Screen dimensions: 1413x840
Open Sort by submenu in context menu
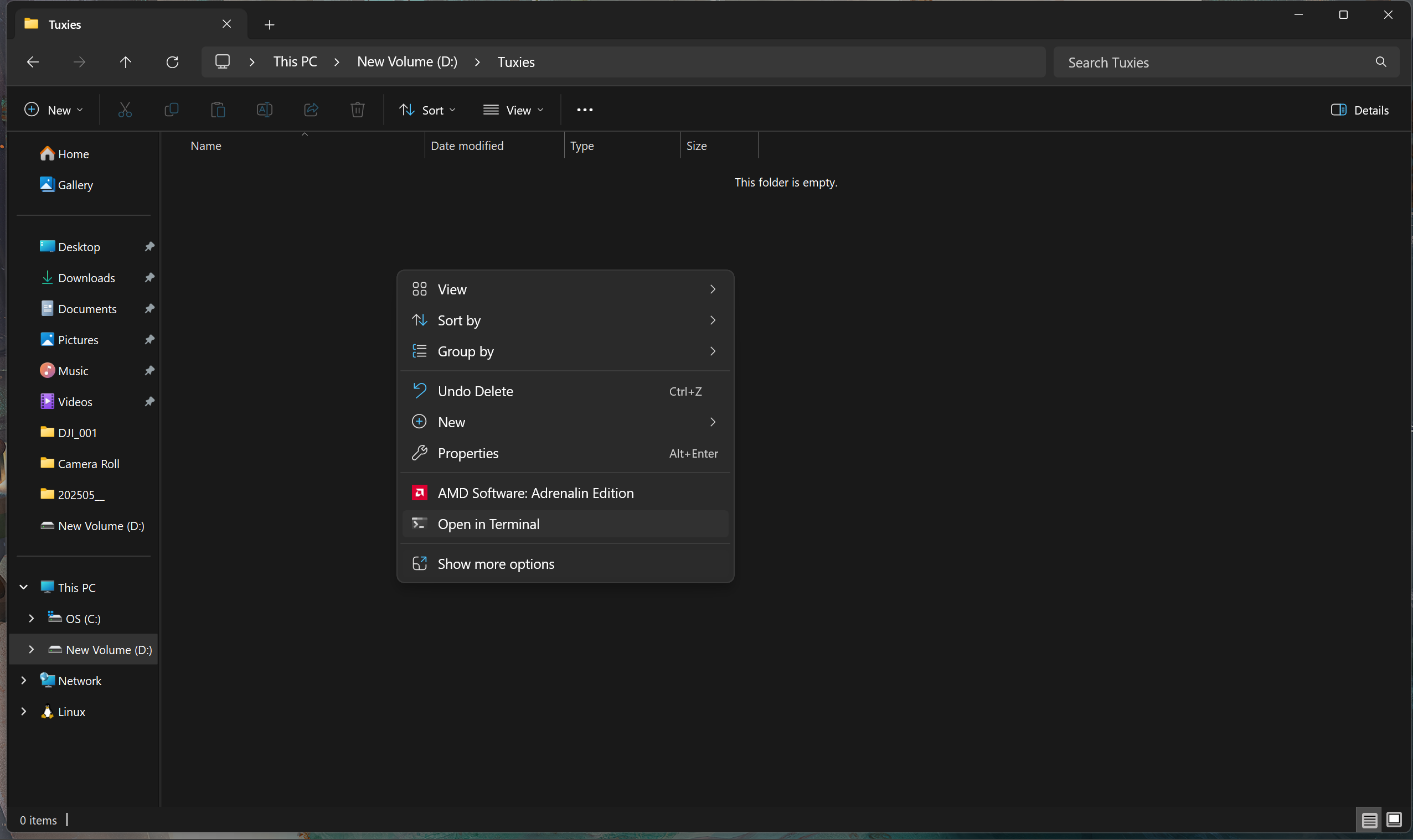coord(565,320)
